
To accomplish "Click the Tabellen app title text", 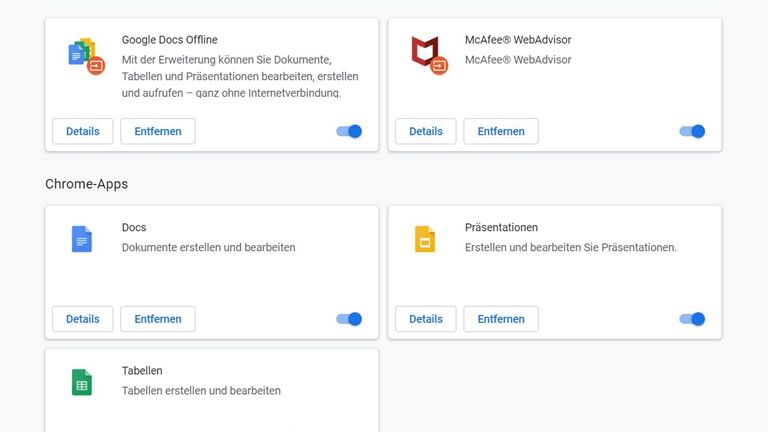I will [x=142, y=371].
